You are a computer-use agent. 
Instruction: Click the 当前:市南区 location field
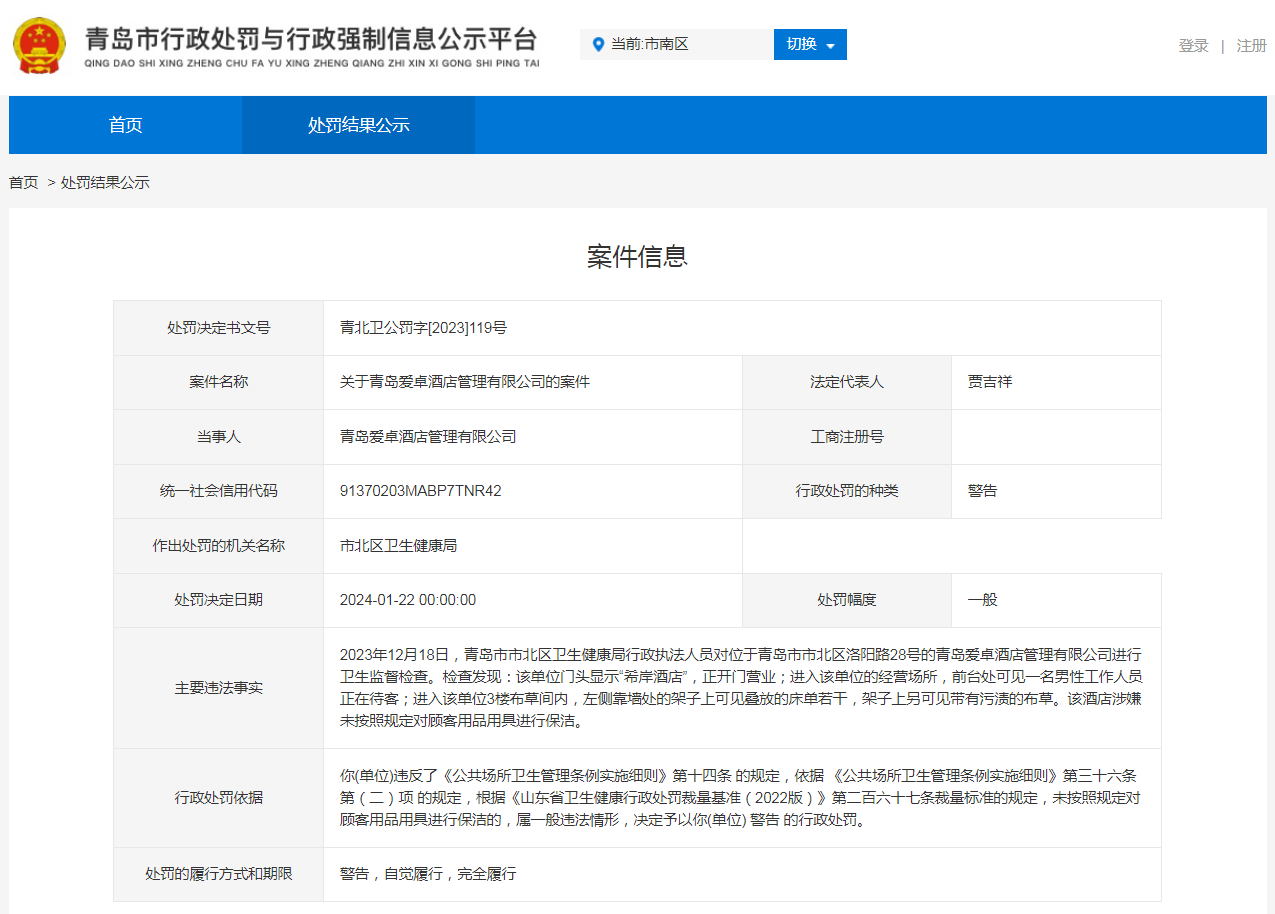pos(677,44)
